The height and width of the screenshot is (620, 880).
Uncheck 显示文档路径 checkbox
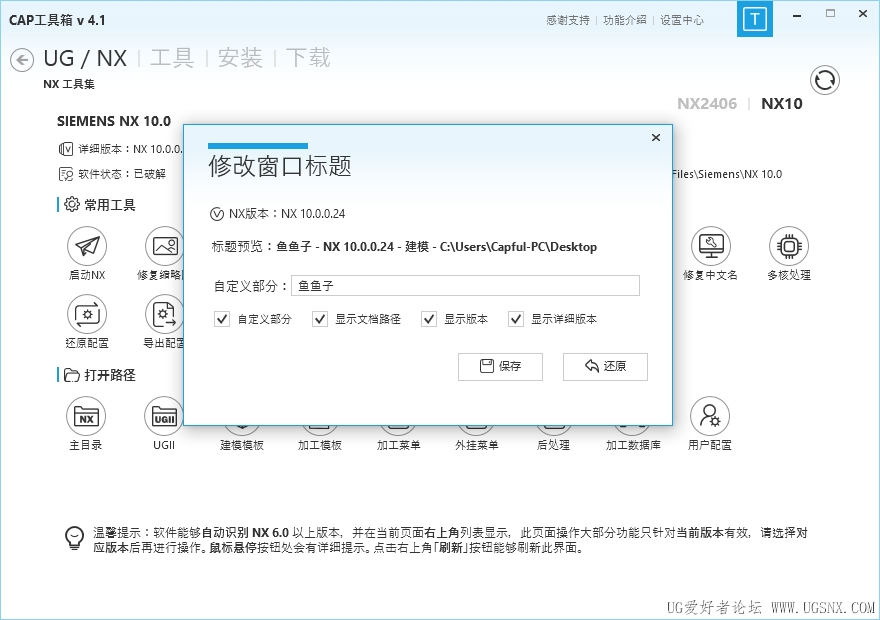click(x=320, y=319)
